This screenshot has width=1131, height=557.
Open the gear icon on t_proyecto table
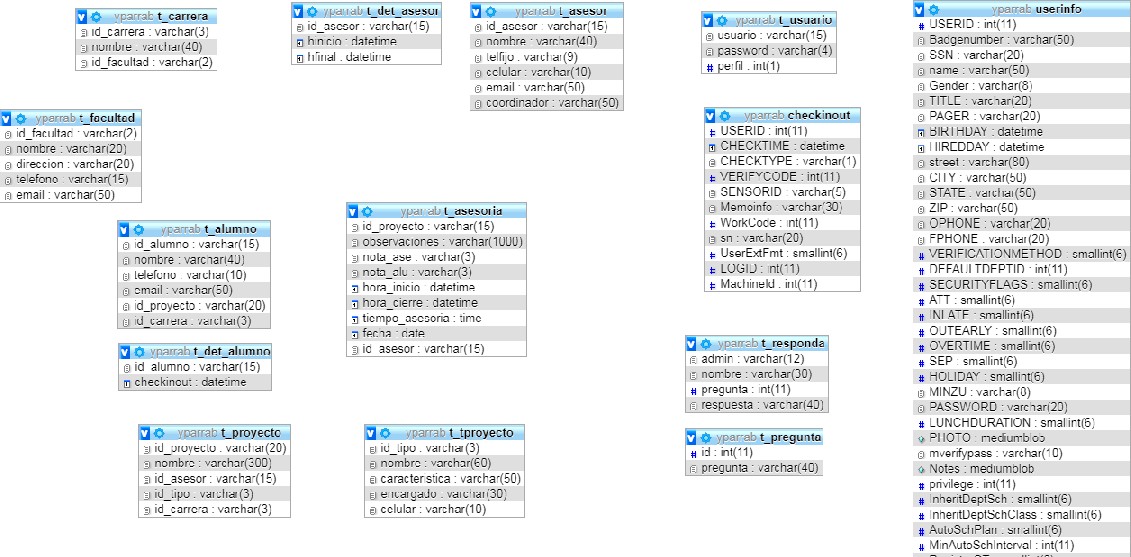[x=159, y=432]
